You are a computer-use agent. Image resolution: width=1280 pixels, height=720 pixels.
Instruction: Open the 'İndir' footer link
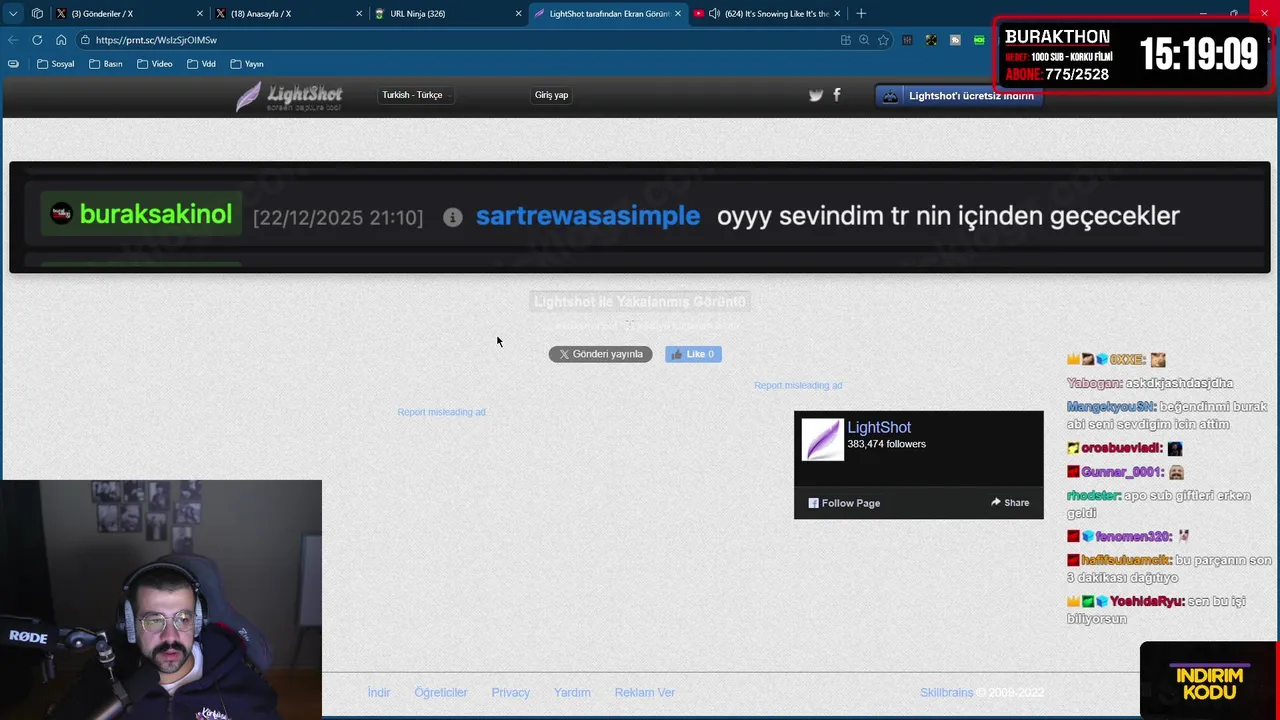coord(379,692)
